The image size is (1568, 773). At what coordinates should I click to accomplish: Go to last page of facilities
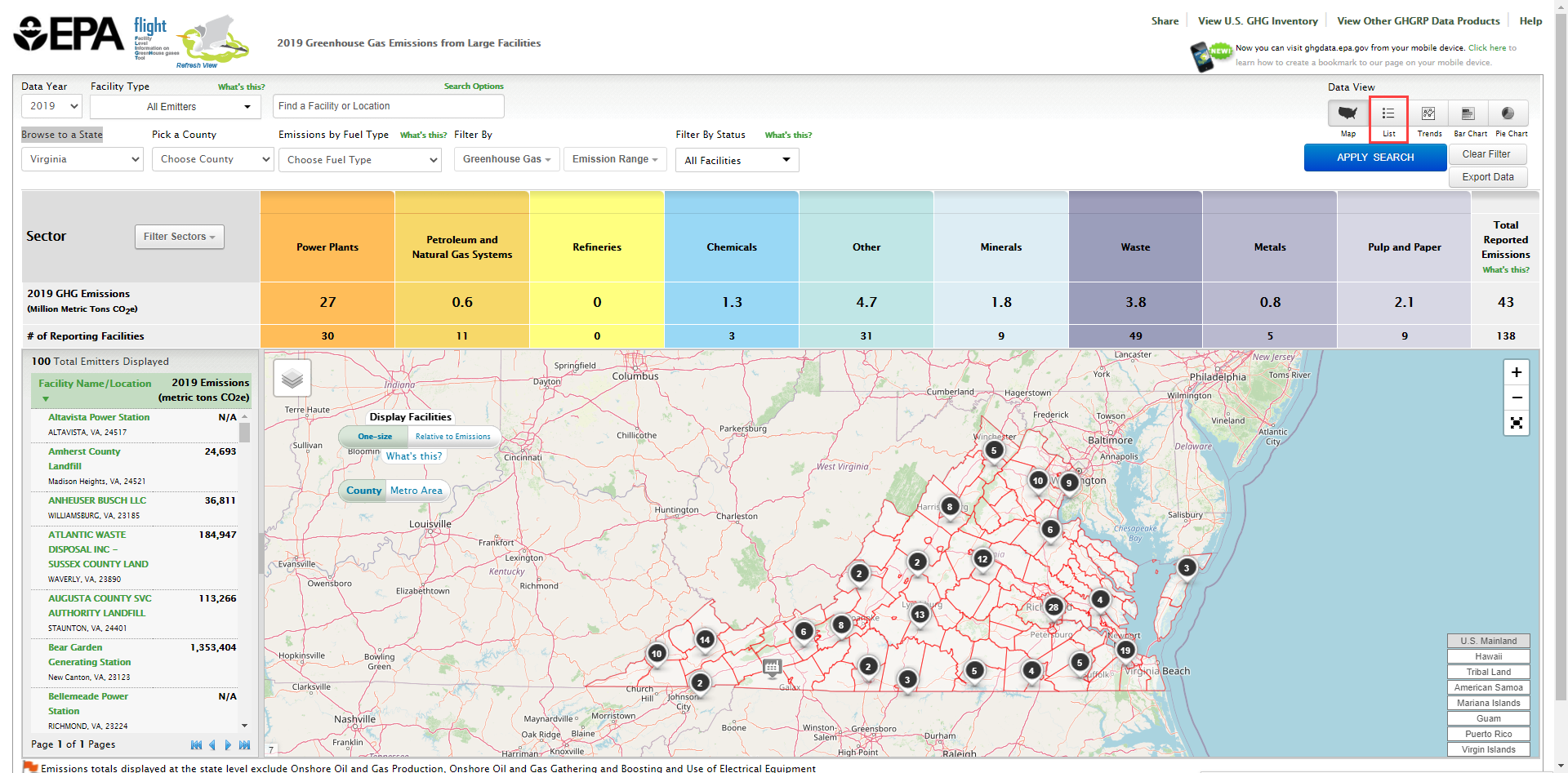[x=244, y=744]
